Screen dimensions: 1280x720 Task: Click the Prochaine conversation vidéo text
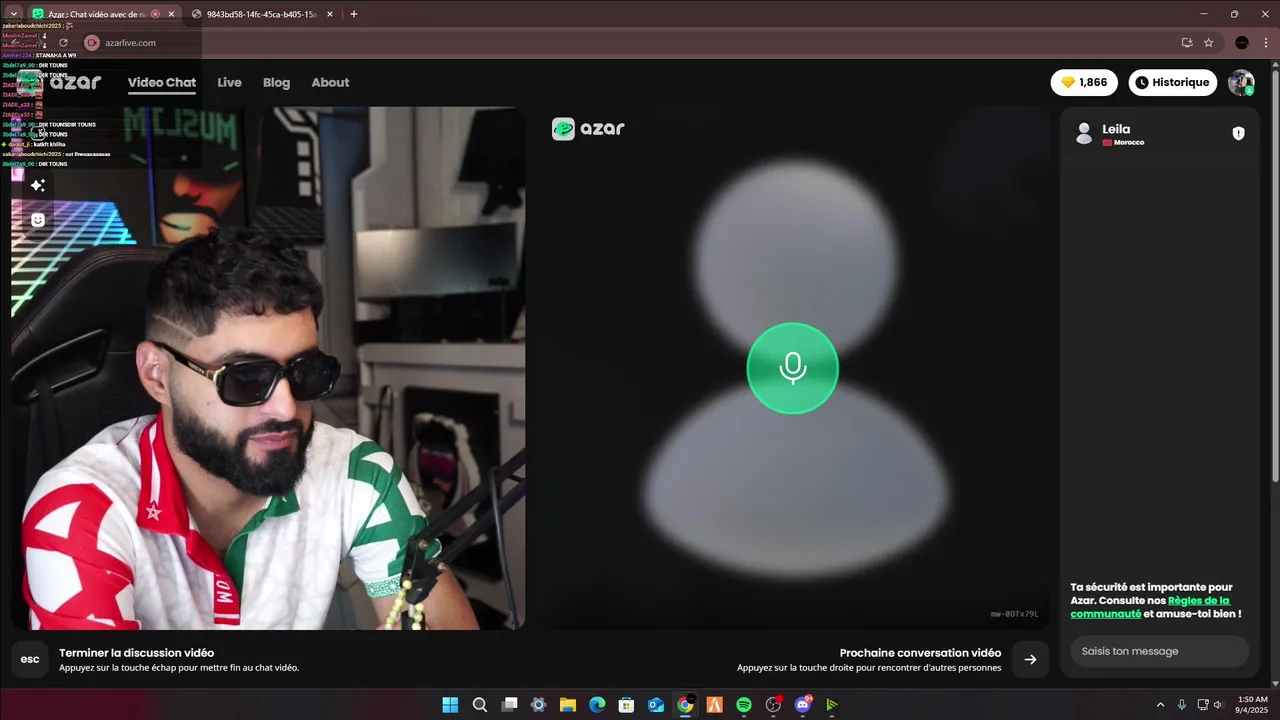(x=920, y=653)
